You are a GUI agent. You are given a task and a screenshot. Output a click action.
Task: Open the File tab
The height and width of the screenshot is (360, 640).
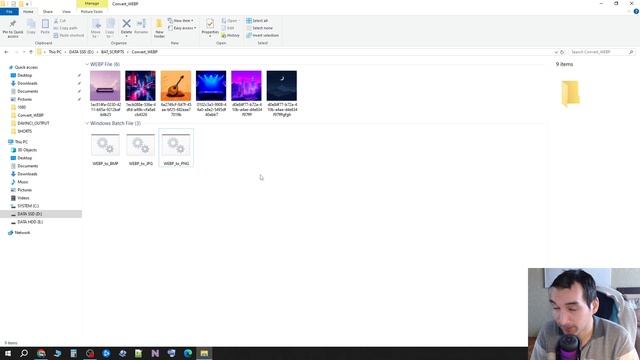(x=9, y=11)
